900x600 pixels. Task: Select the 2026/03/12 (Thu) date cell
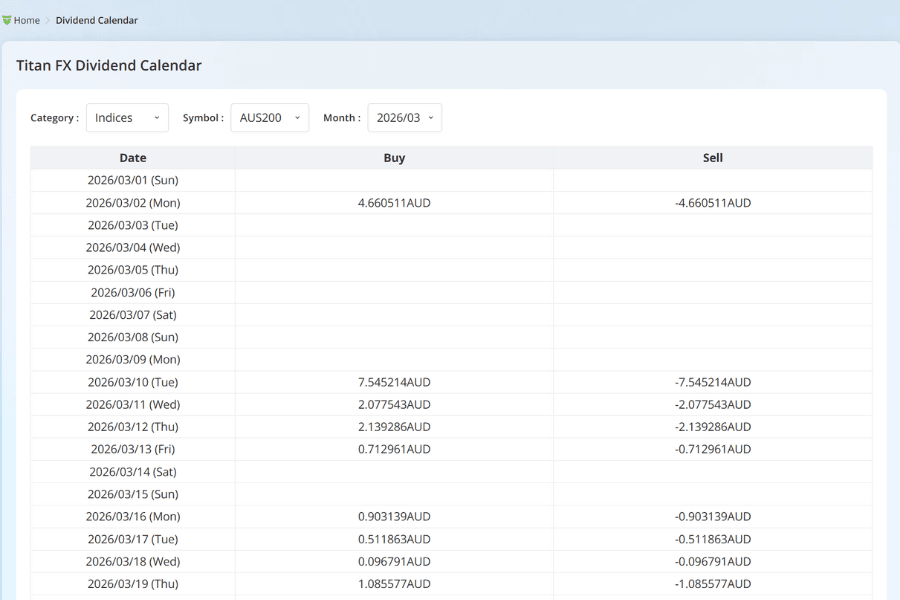pos(133,427)
